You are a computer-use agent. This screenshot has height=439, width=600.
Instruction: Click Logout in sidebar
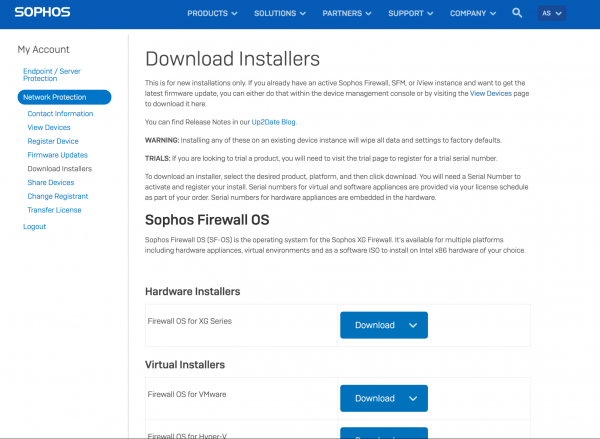pyautogui.click(x=34, y=227)
